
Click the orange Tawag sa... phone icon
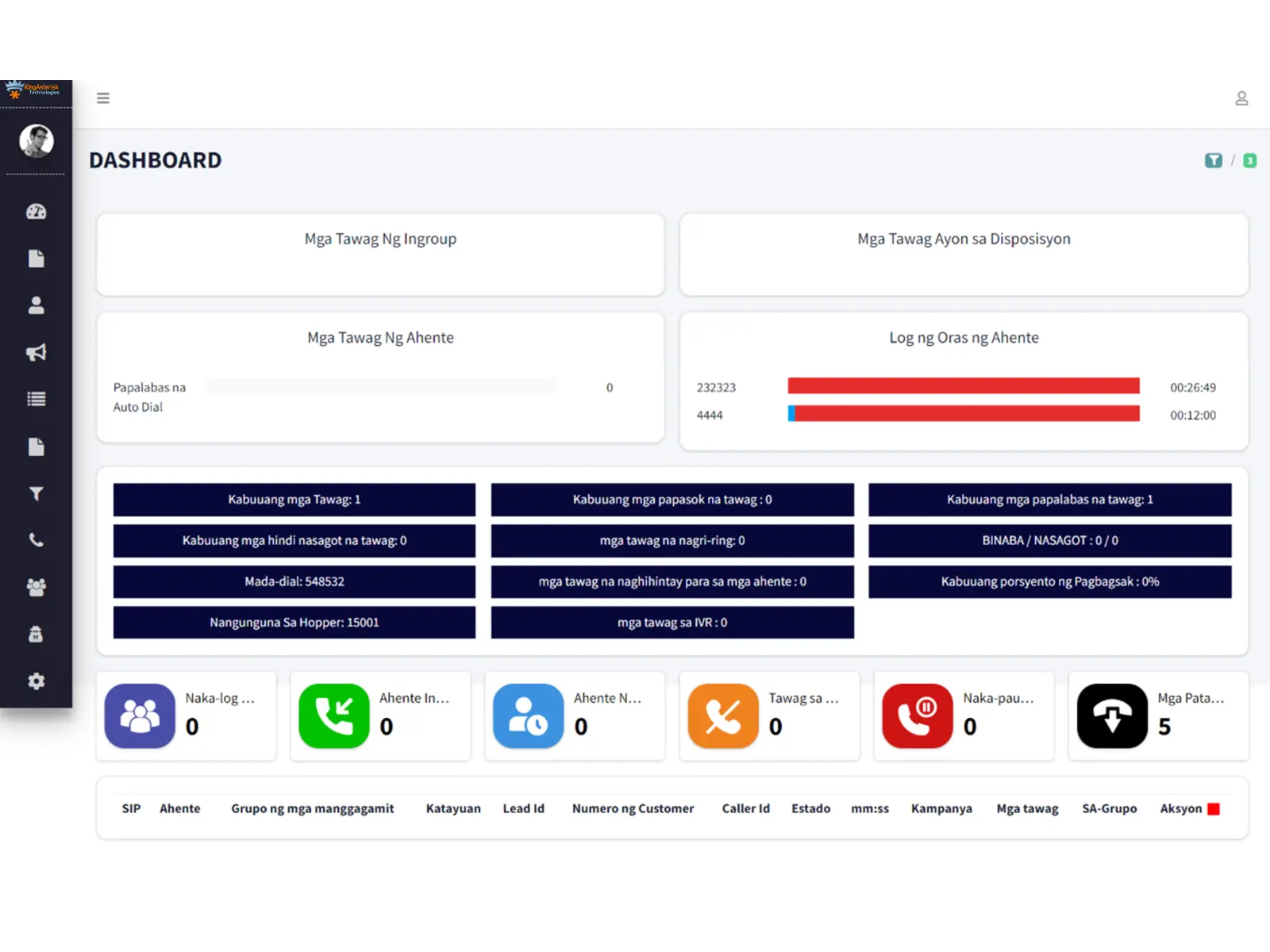tap(723, 716)
